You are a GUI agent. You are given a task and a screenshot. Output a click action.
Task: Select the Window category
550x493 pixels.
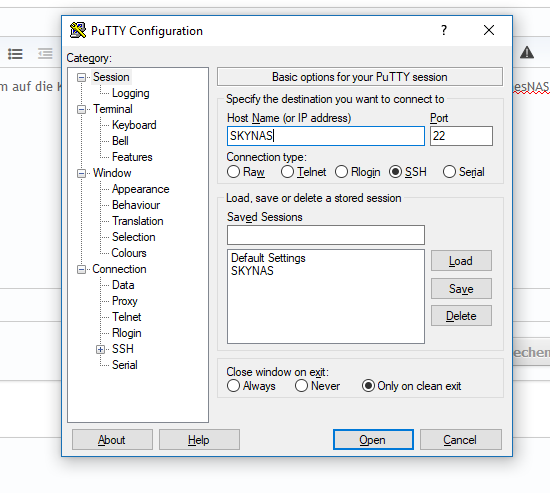point(112,173)
